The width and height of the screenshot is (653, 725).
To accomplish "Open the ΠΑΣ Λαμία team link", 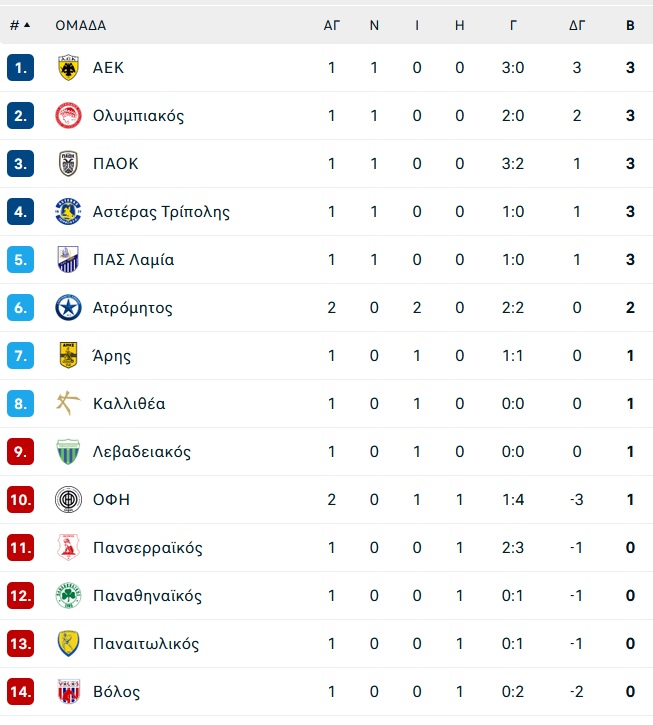I will 133,260.
